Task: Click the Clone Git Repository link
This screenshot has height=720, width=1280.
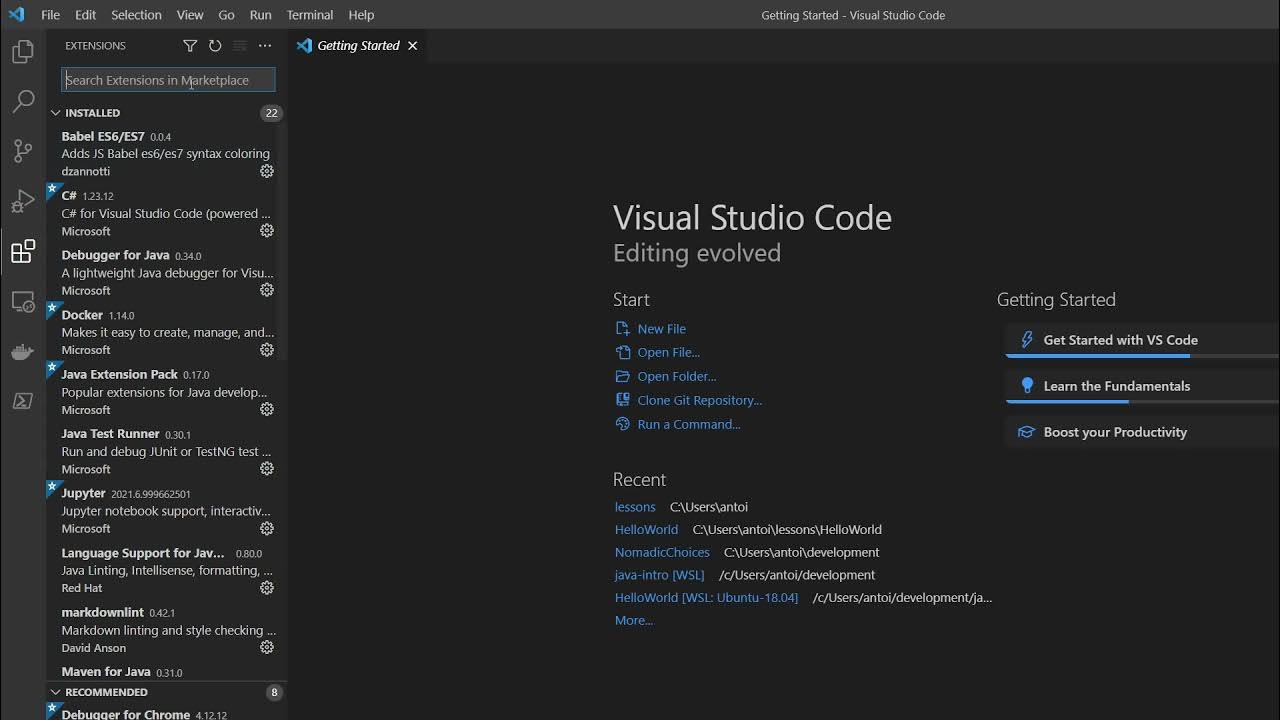Action: pos(699,400)
